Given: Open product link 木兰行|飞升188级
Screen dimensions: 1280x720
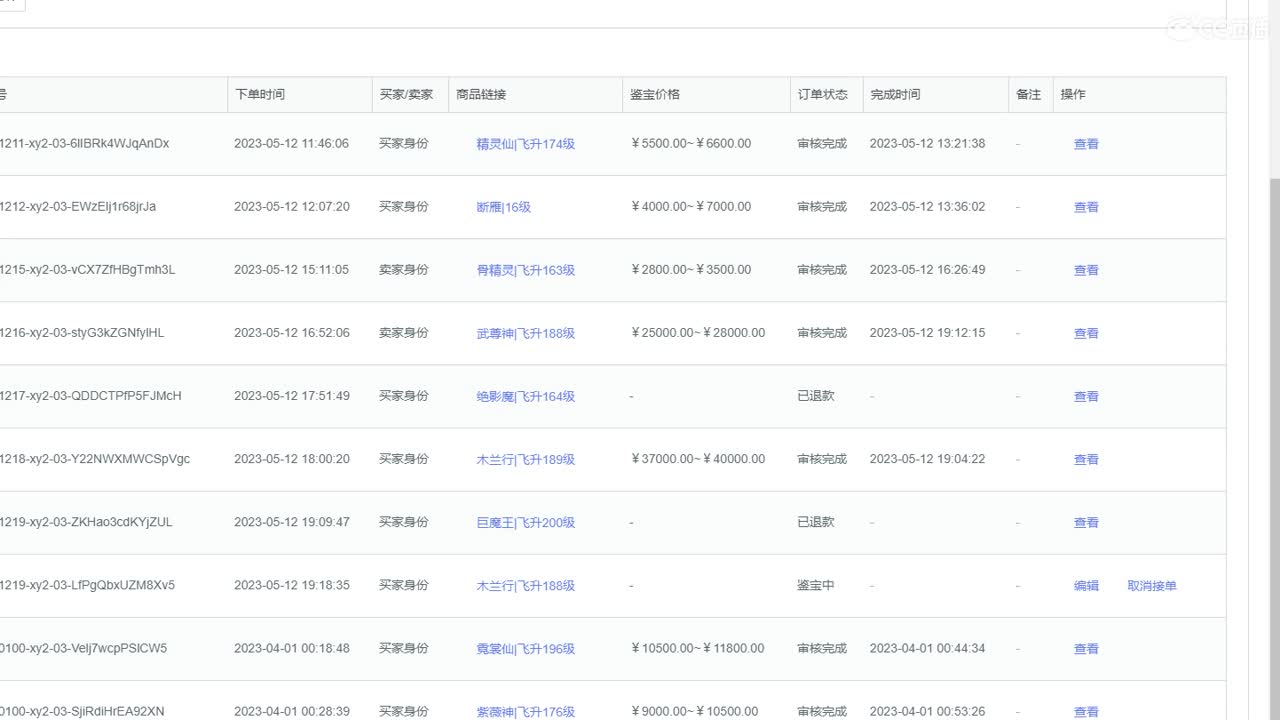Looking at the screenshot, I should coord(525,585).
